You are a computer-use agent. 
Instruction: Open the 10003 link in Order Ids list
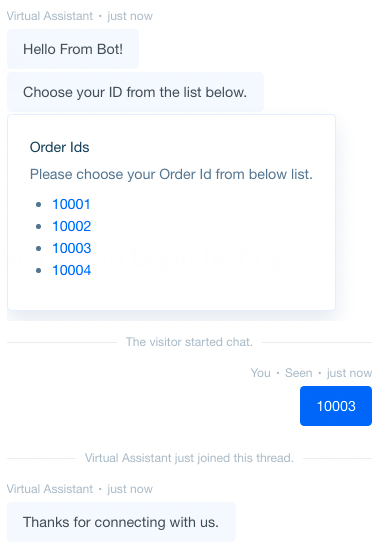click(x=72, y=248)
